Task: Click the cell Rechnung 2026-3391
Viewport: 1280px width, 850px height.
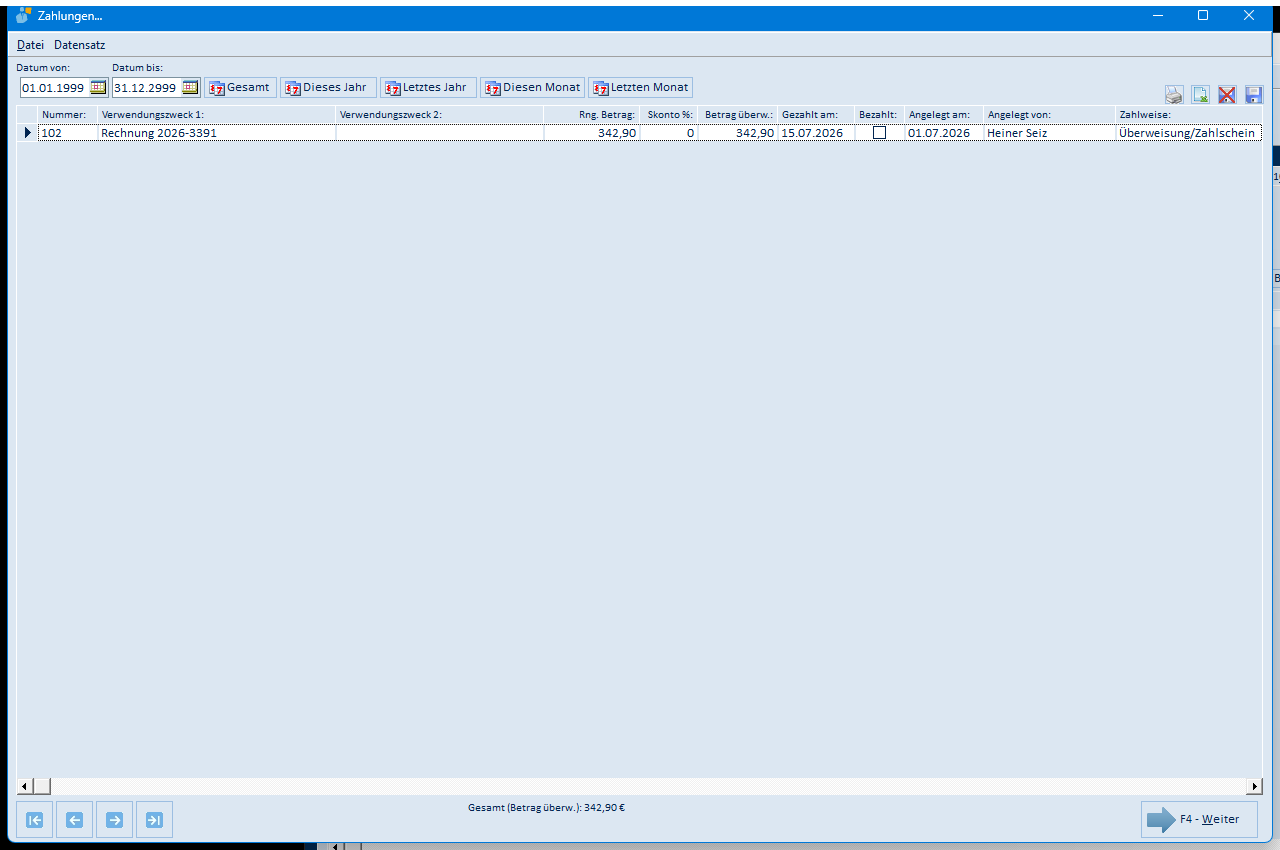Action: 216,132
